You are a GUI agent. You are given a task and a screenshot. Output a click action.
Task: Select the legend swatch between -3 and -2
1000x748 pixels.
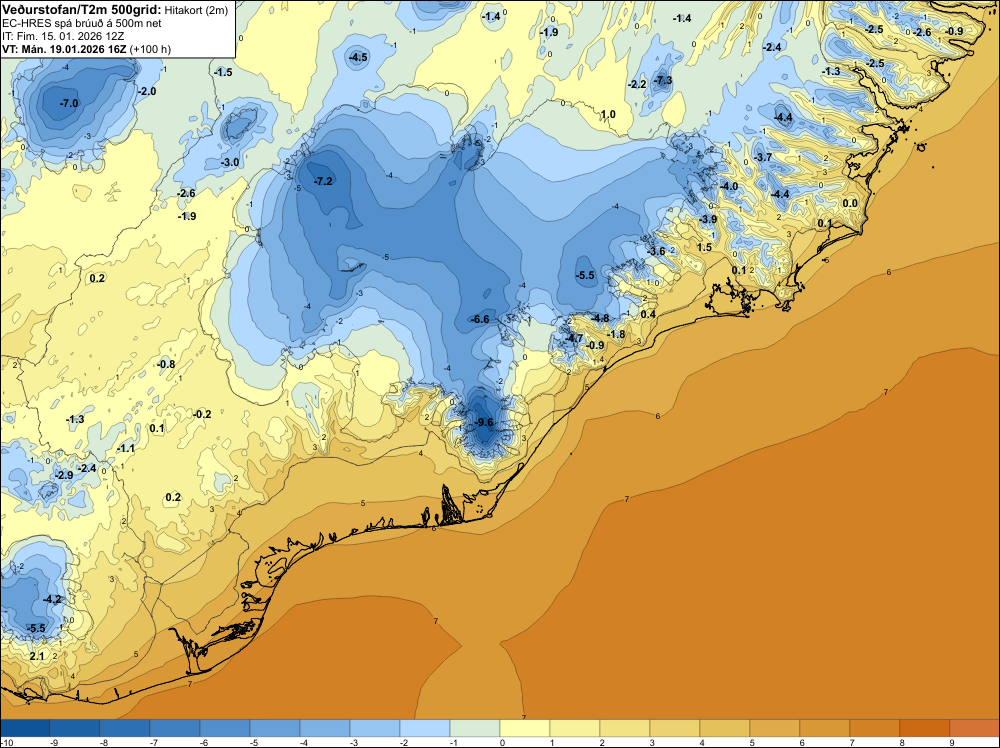375,728
